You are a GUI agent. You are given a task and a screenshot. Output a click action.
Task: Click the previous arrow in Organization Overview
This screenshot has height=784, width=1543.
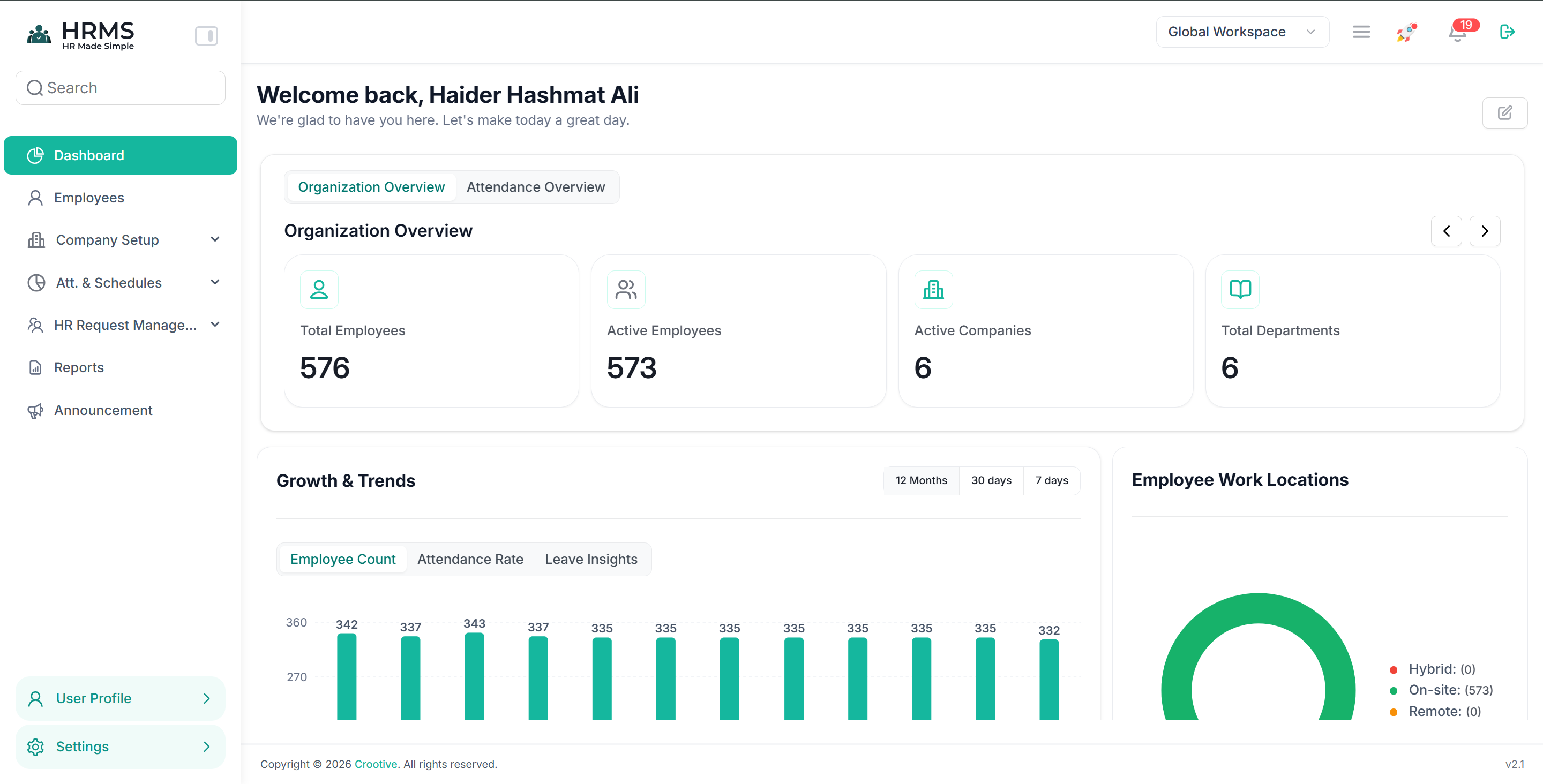[1446, 231]
